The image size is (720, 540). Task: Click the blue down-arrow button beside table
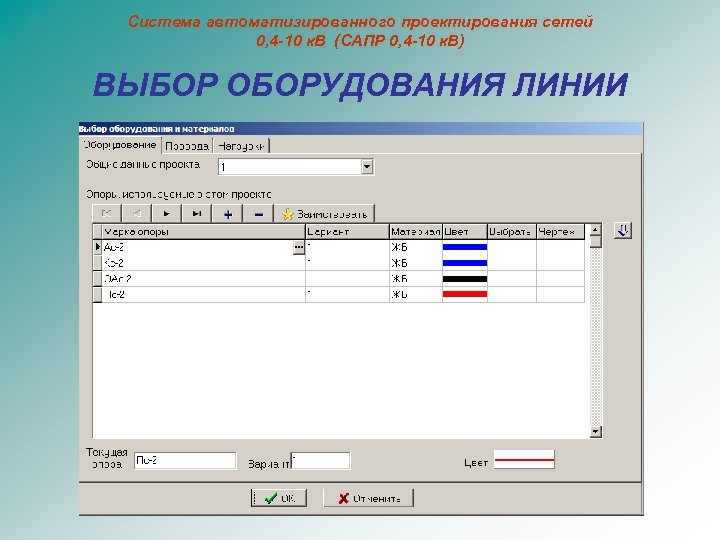tap(623, 230)
